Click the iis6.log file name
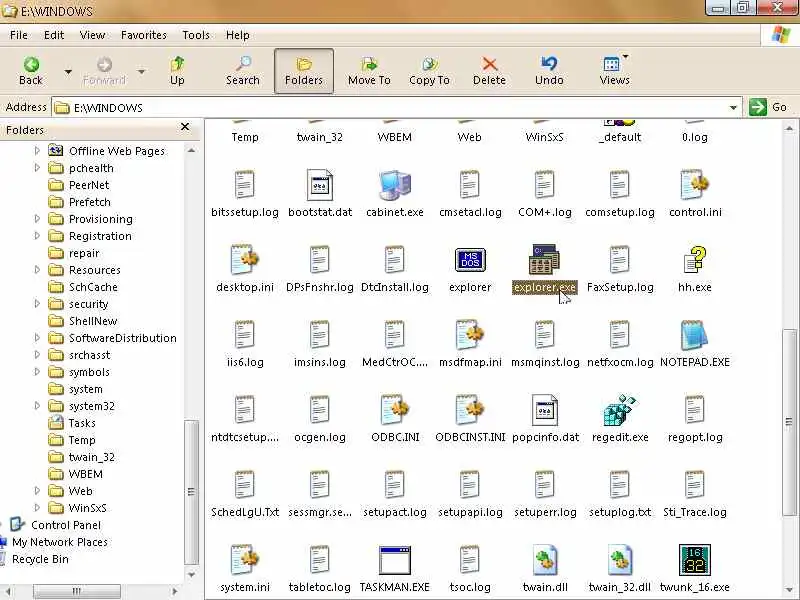Screen dimensions: 800x600 [245, 362]
